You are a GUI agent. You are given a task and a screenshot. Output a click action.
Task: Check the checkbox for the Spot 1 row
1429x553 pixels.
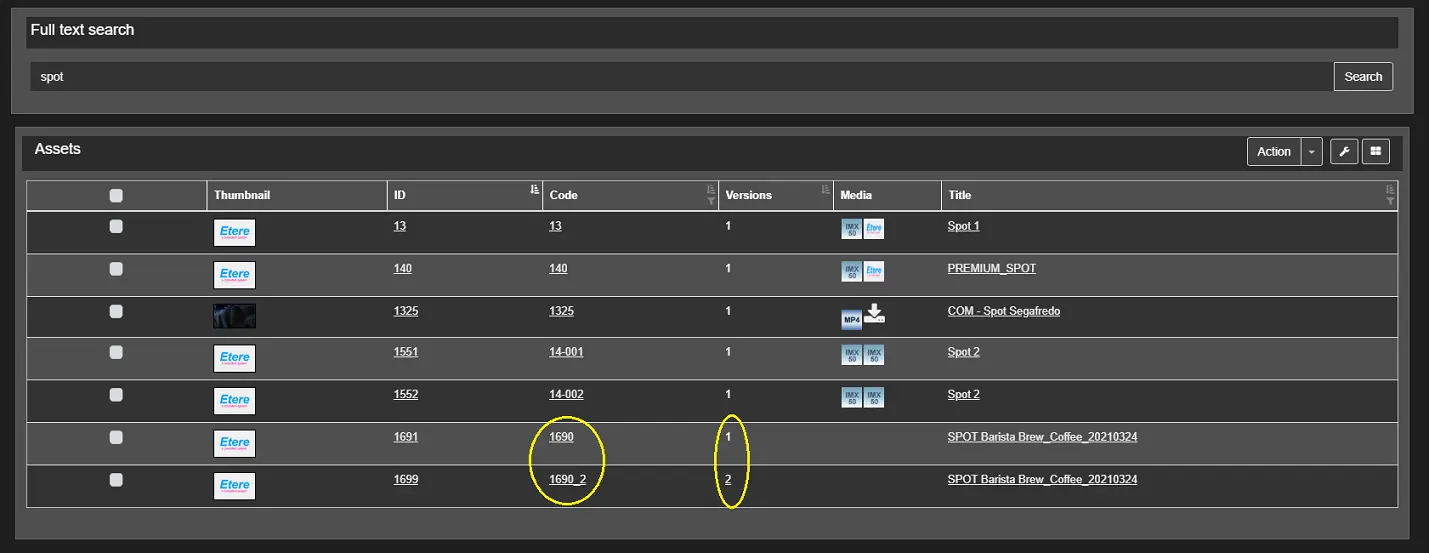[116, 227]
